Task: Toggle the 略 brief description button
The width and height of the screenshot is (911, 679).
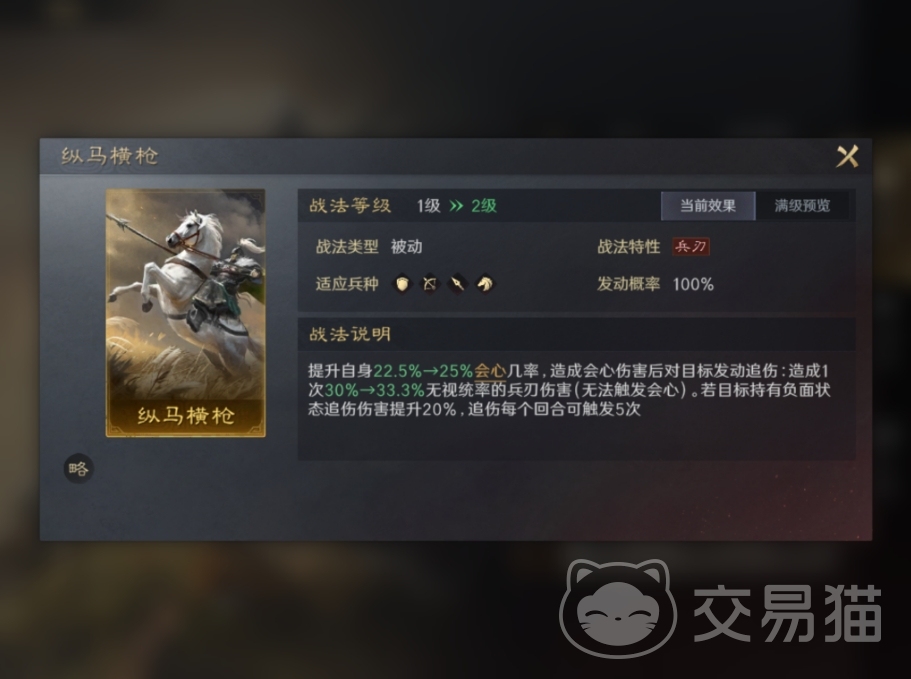Action: click(x=78, y=468)
